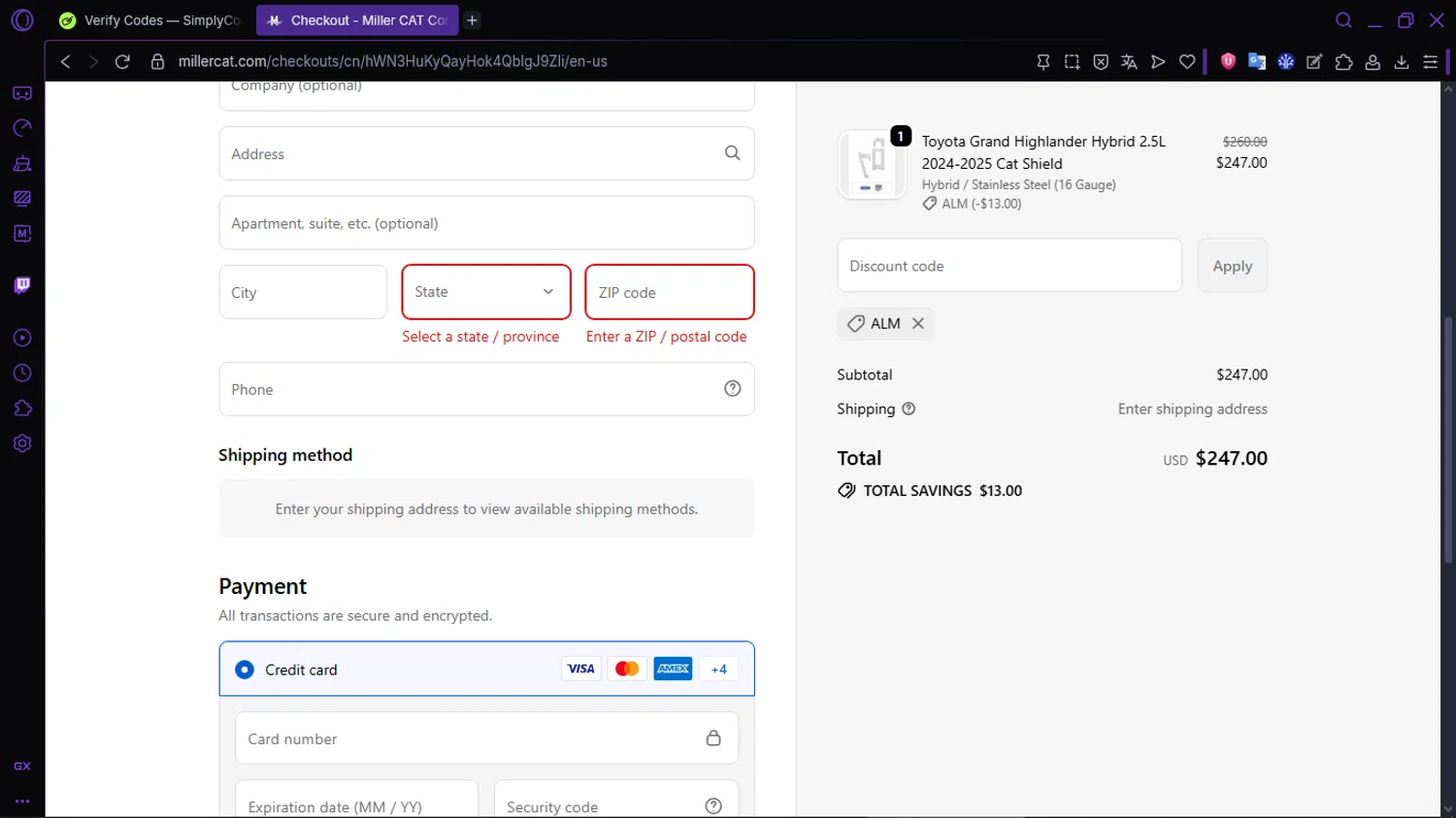
Task: Switch to Verify Codes — SimplyCodes tab
Action: (150, 20)
